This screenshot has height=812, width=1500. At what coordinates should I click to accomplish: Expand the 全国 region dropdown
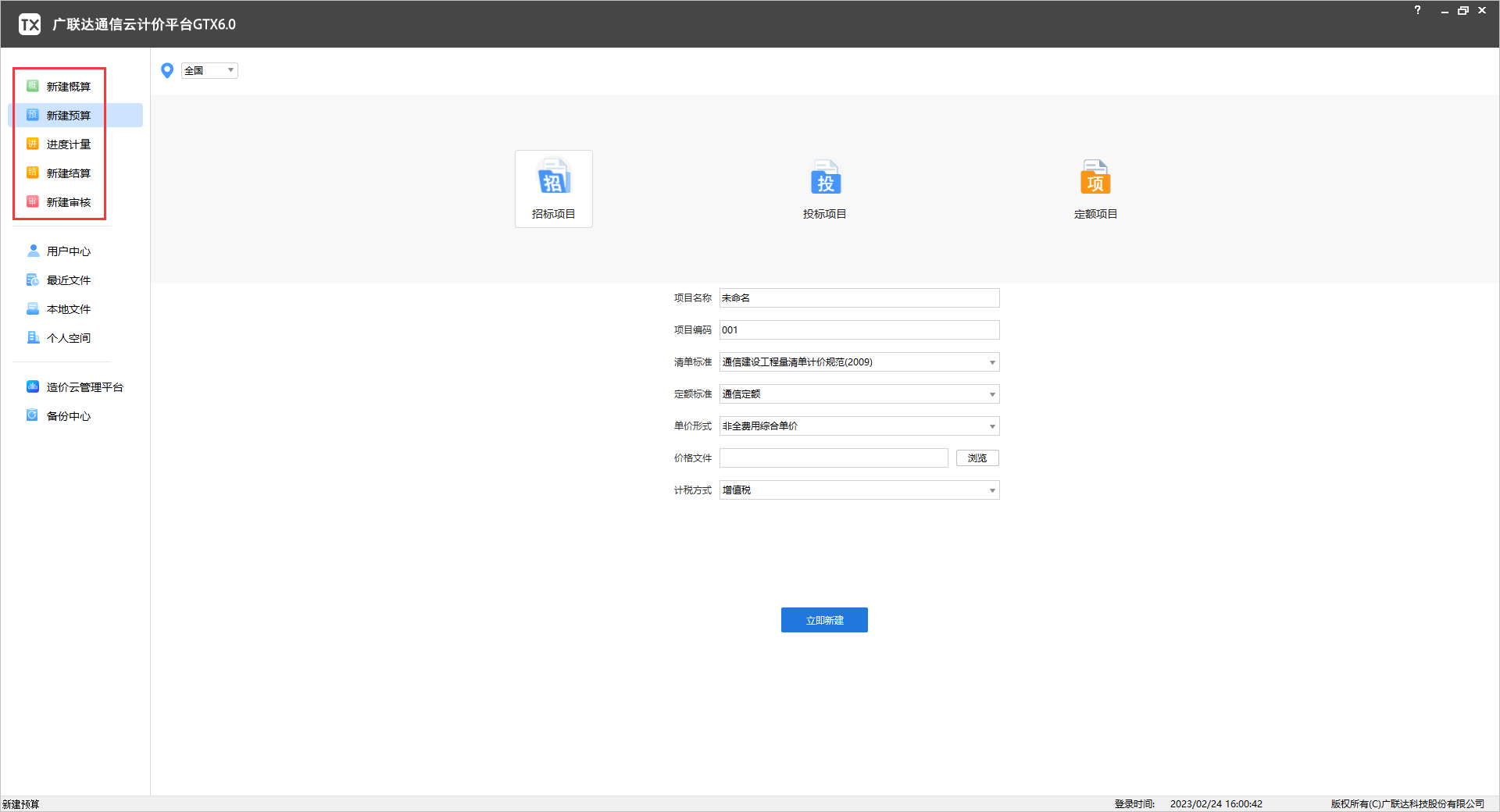209,70
